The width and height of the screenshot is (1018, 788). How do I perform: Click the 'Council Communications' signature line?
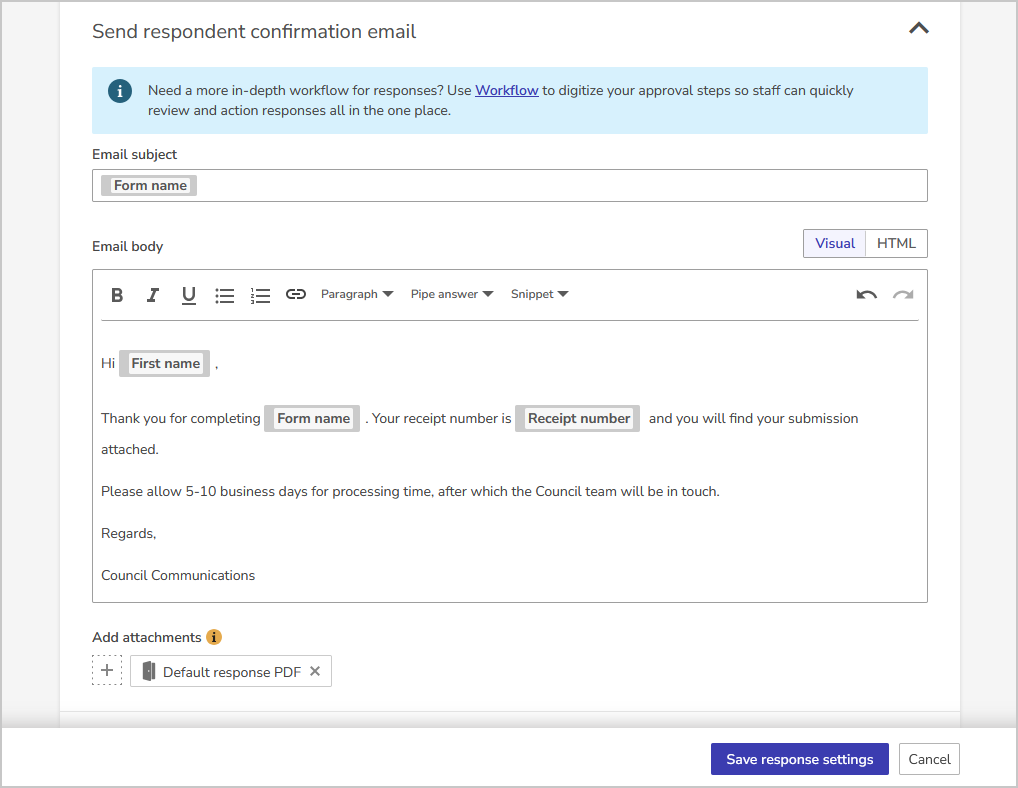(x=178, y=575)
